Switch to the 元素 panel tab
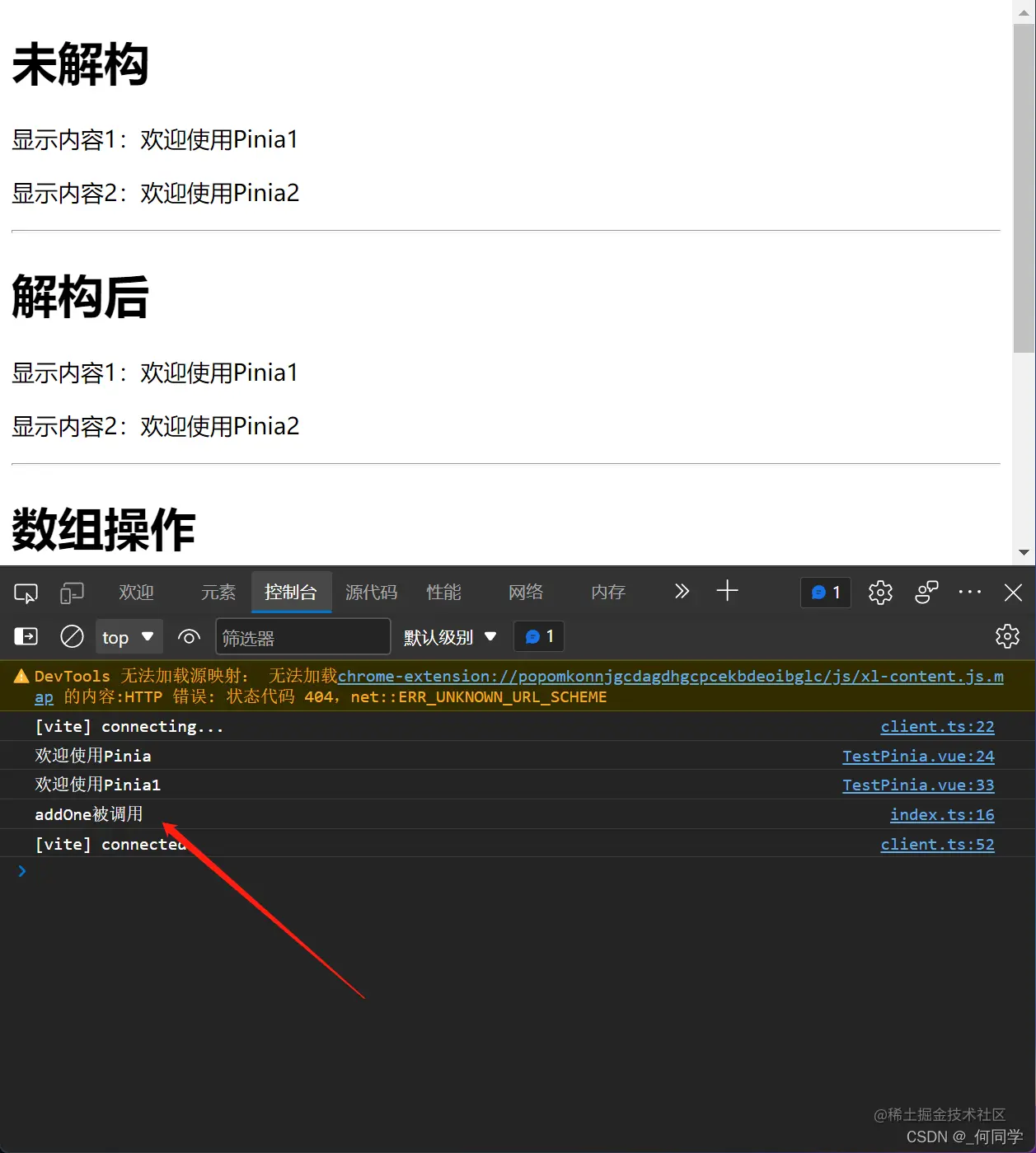 coord(218,592)
